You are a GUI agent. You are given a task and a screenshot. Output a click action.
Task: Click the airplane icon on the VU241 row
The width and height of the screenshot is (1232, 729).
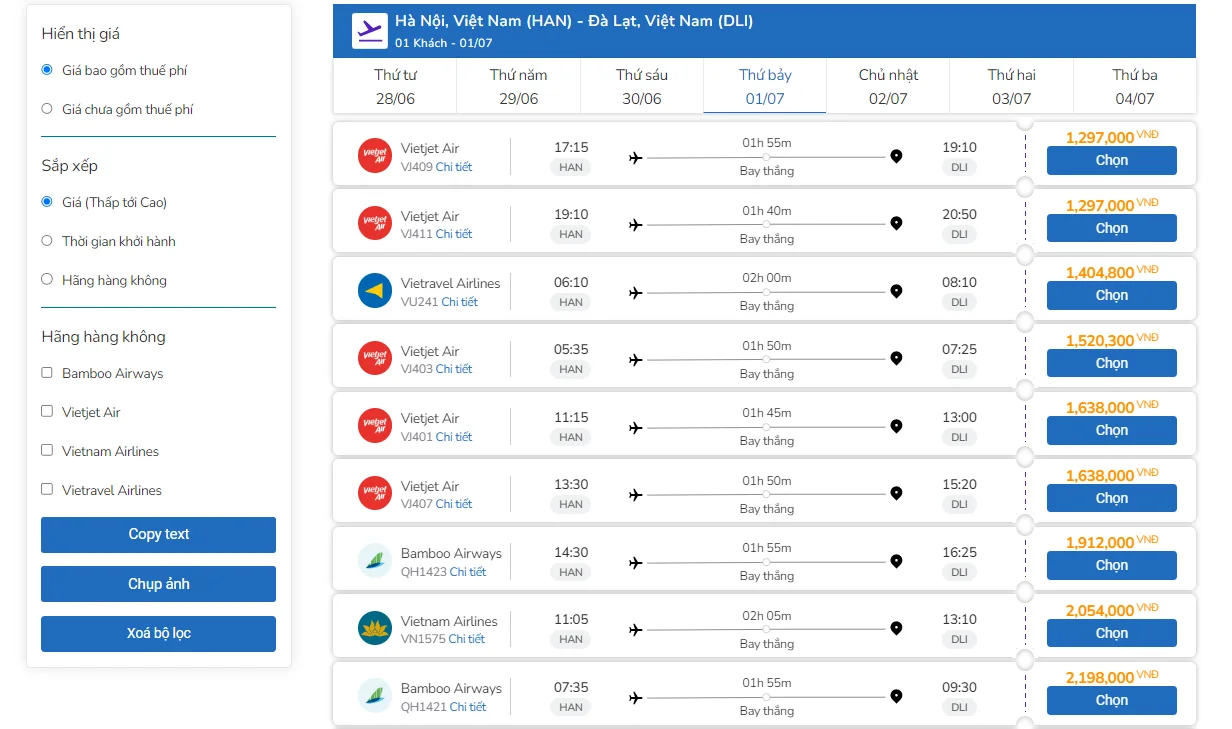pos(635,292)
